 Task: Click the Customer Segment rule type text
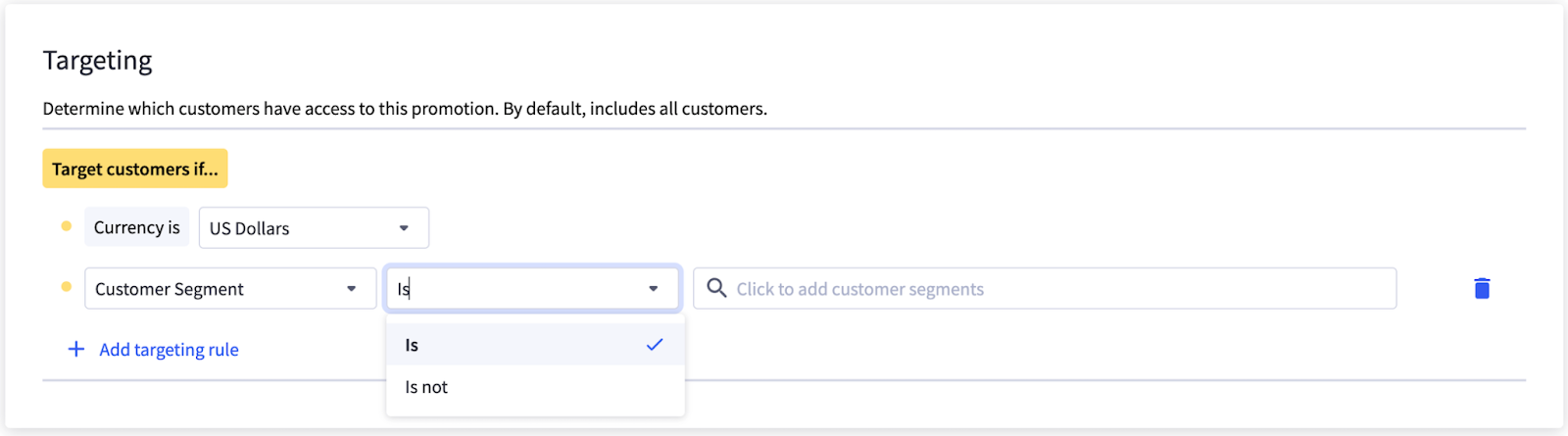pyautogui.click(x=170, y=289)
